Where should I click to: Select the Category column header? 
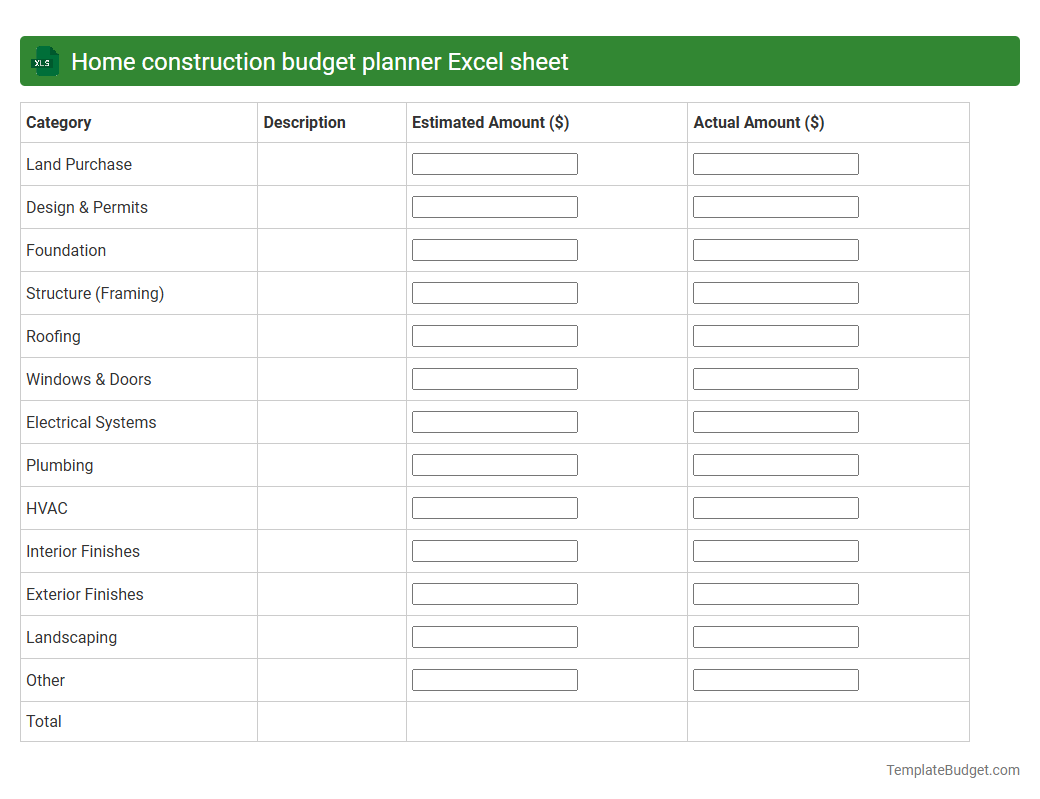tap(58, 122)
